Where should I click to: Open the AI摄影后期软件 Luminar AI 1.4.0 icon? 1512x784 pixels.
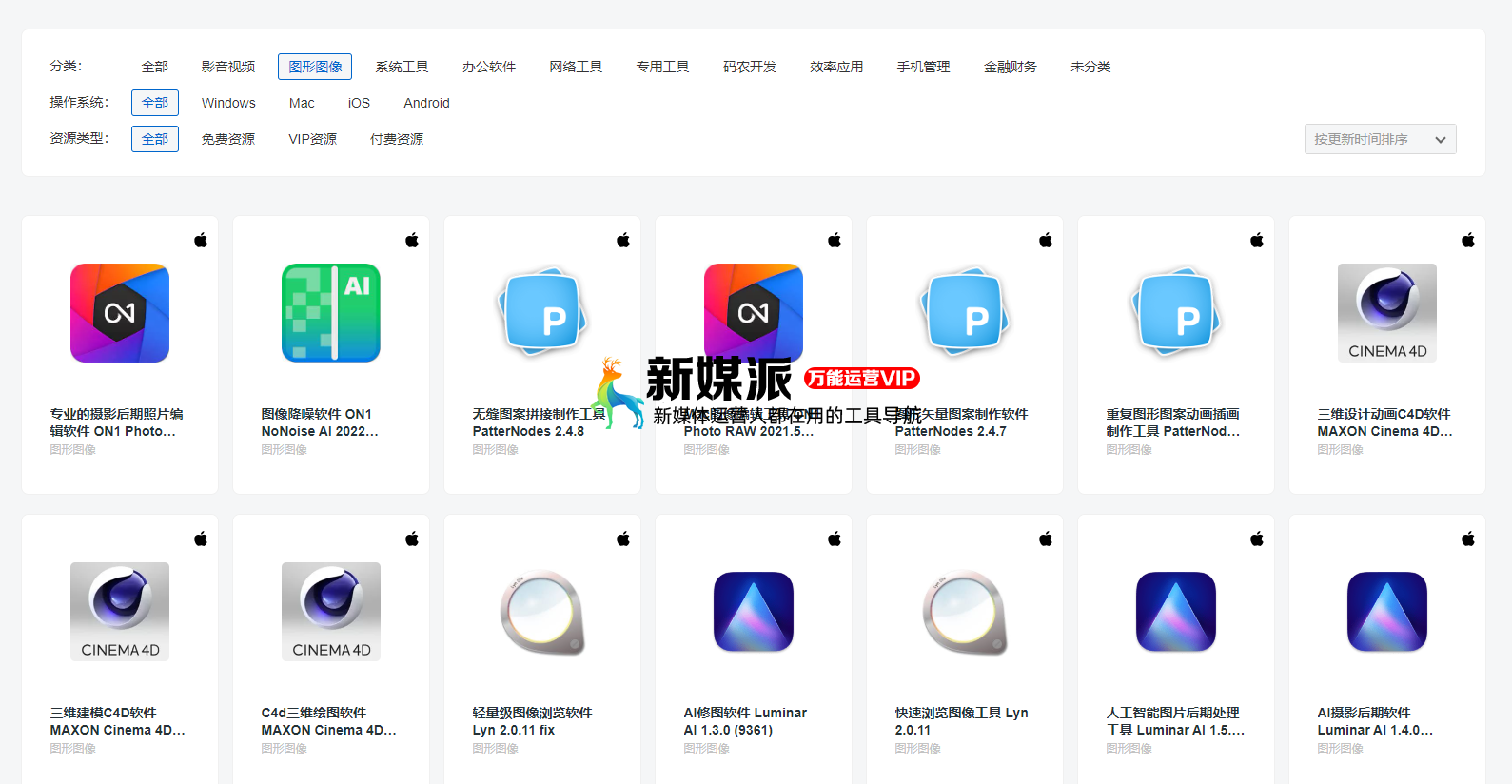1387,612
